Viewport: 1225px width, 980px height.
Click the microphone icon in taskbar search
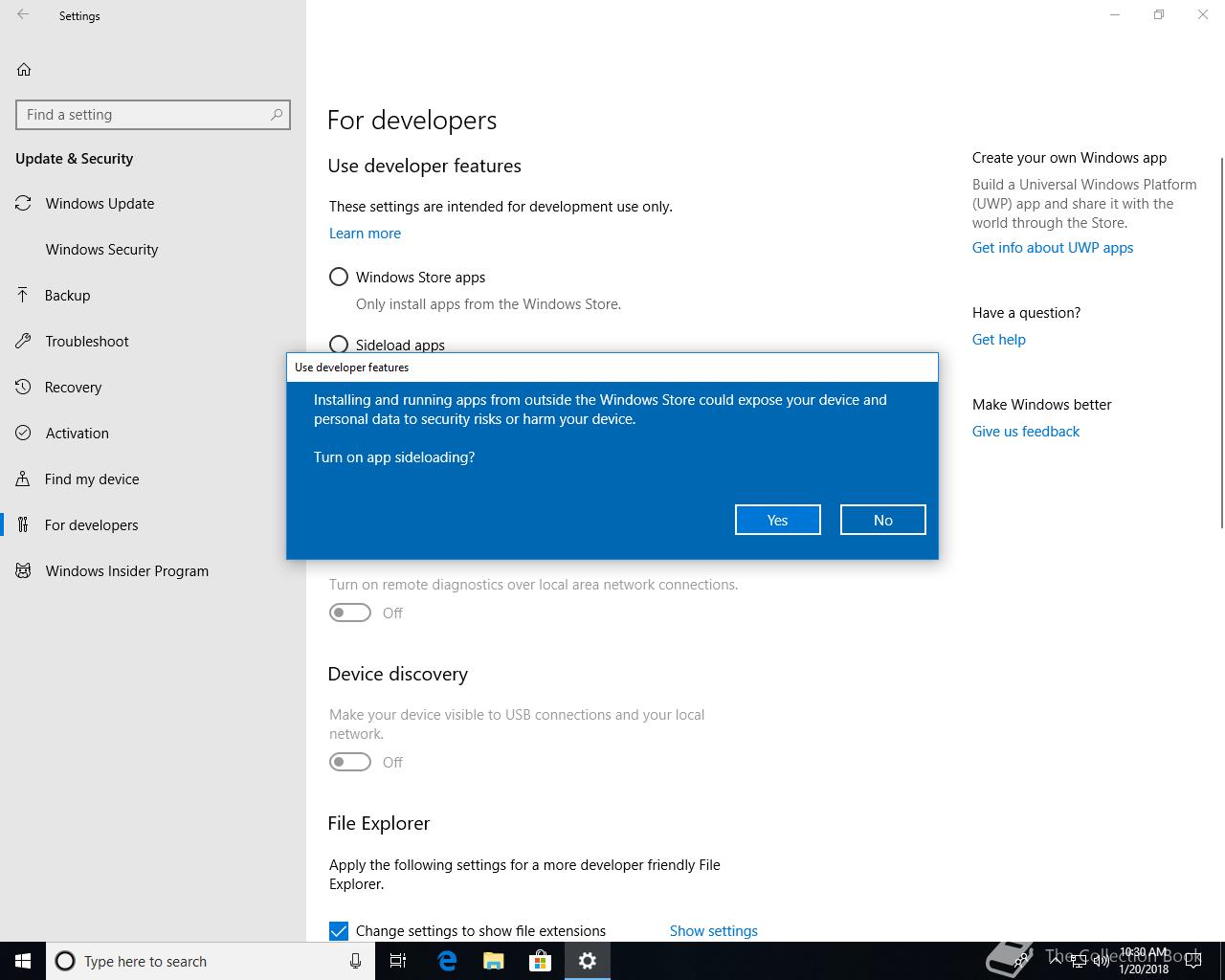355,961
